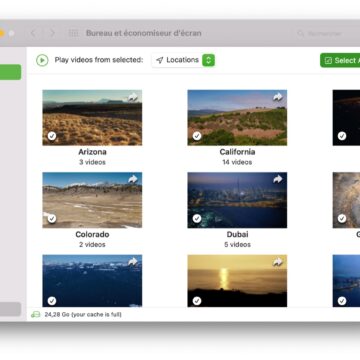
Task: Click the 'Dubai' label
Action: pos(237,234)
